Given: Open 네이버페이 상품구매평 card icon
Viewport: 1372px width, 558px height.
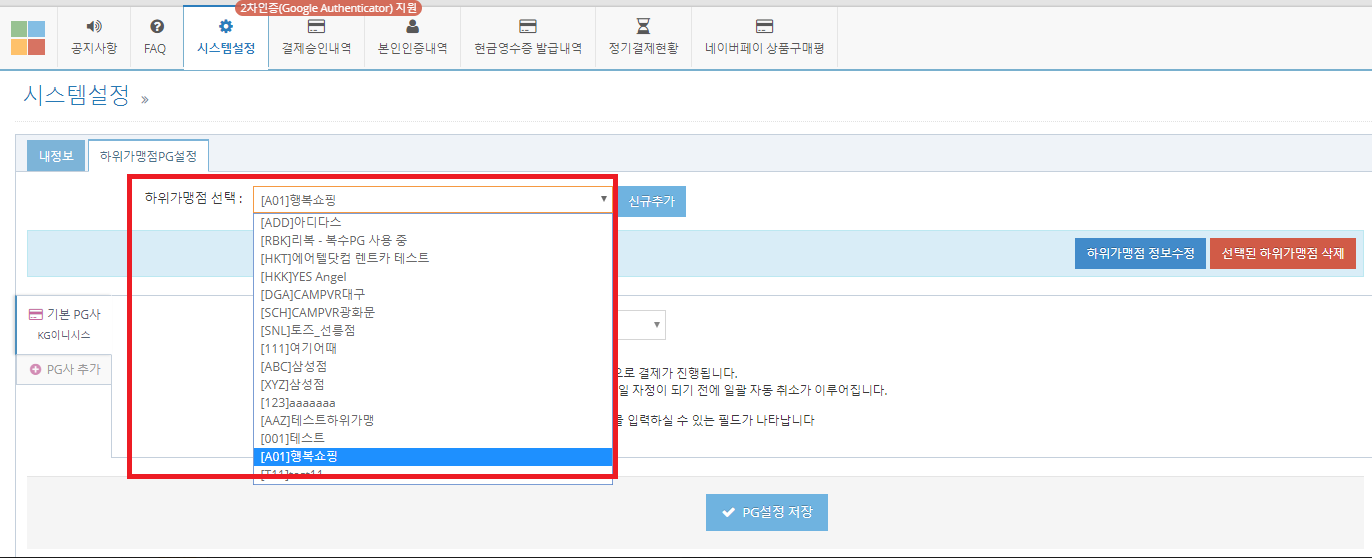Looking at the screenshot, I should (764, 26).
